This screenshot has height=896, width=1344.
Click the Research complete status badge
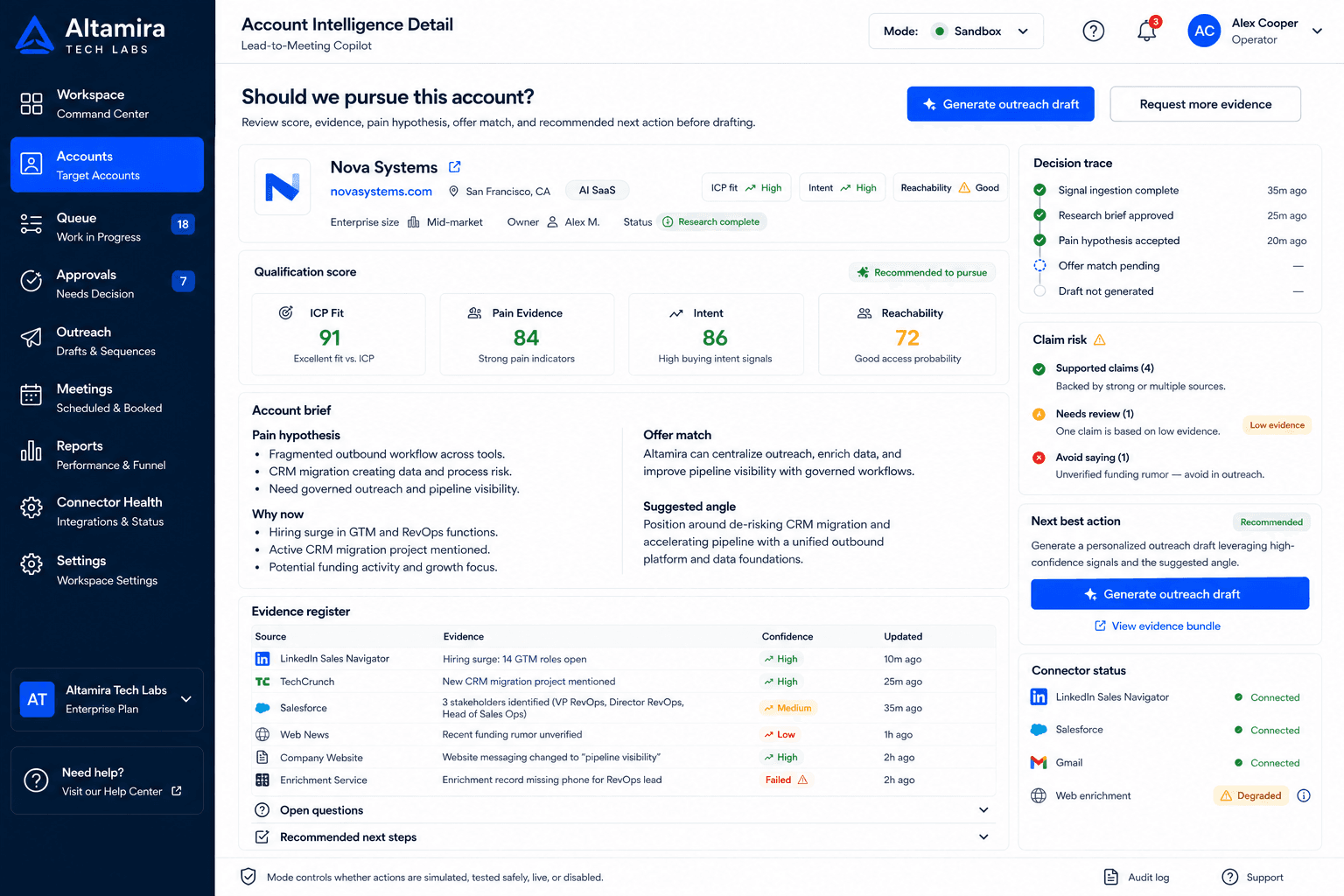pyautogui.click(x=710, y=222)
